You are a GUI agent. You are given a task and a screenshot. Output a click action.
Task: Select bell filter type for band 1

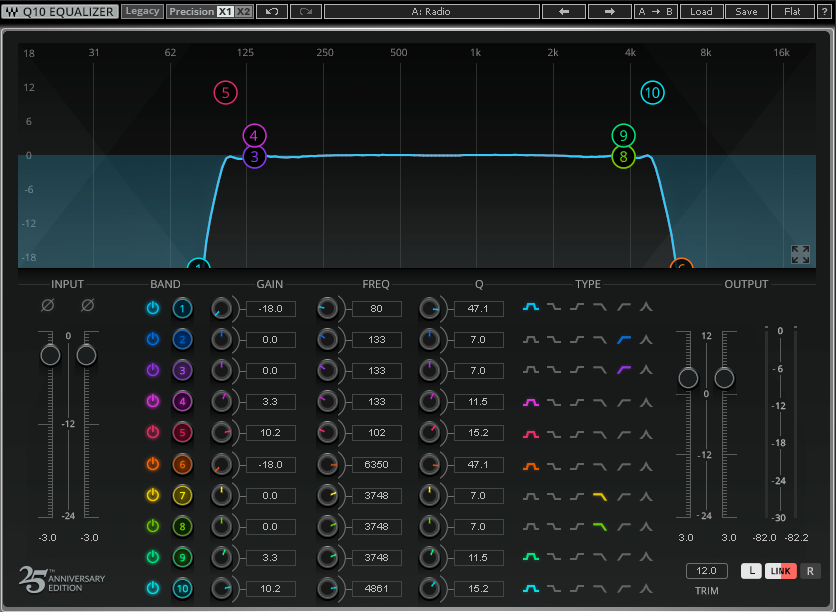coord(530,307)
